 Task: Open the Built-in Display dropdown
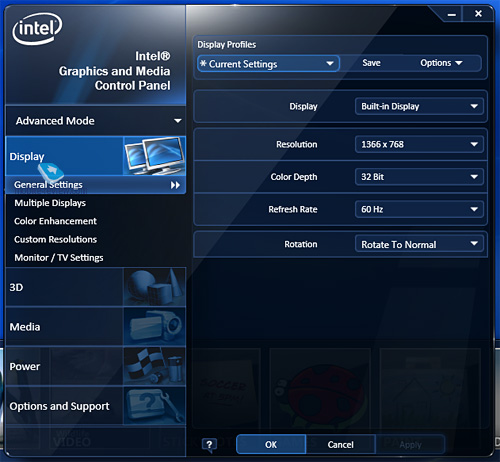419,106
